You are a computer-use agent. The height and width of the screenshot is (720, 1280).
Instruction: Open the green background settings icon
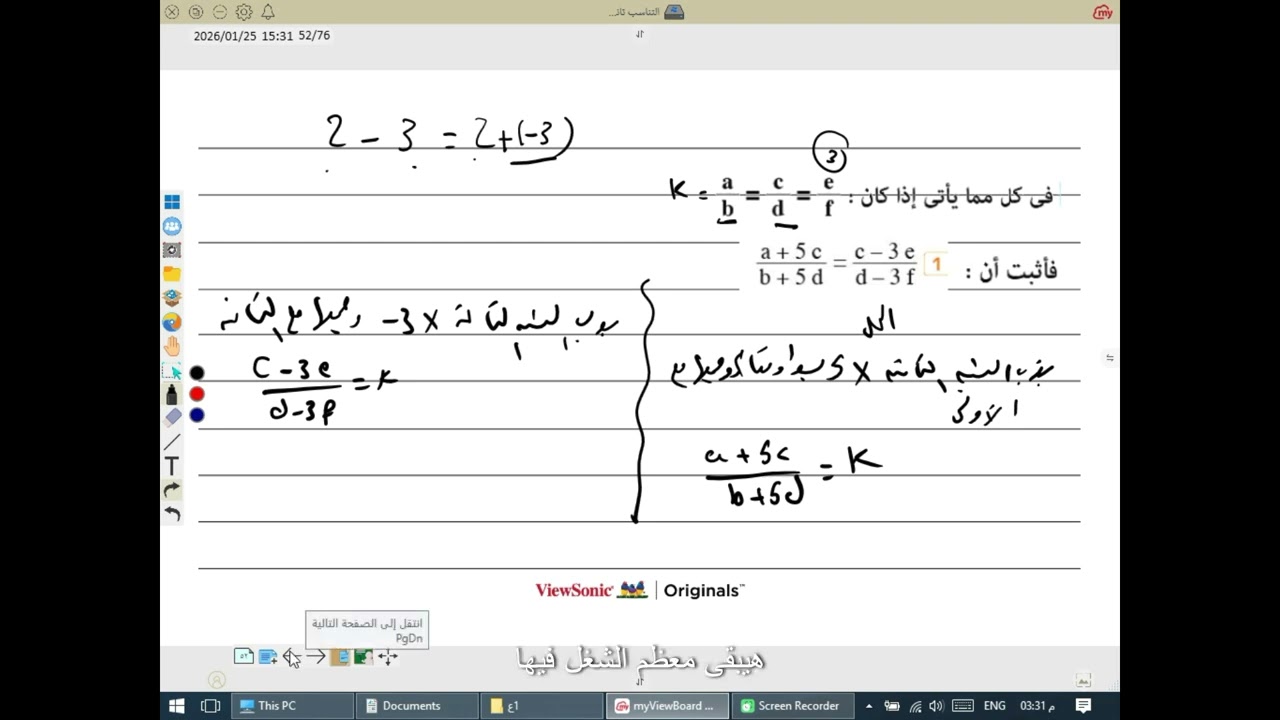click(x=363, y=657)
